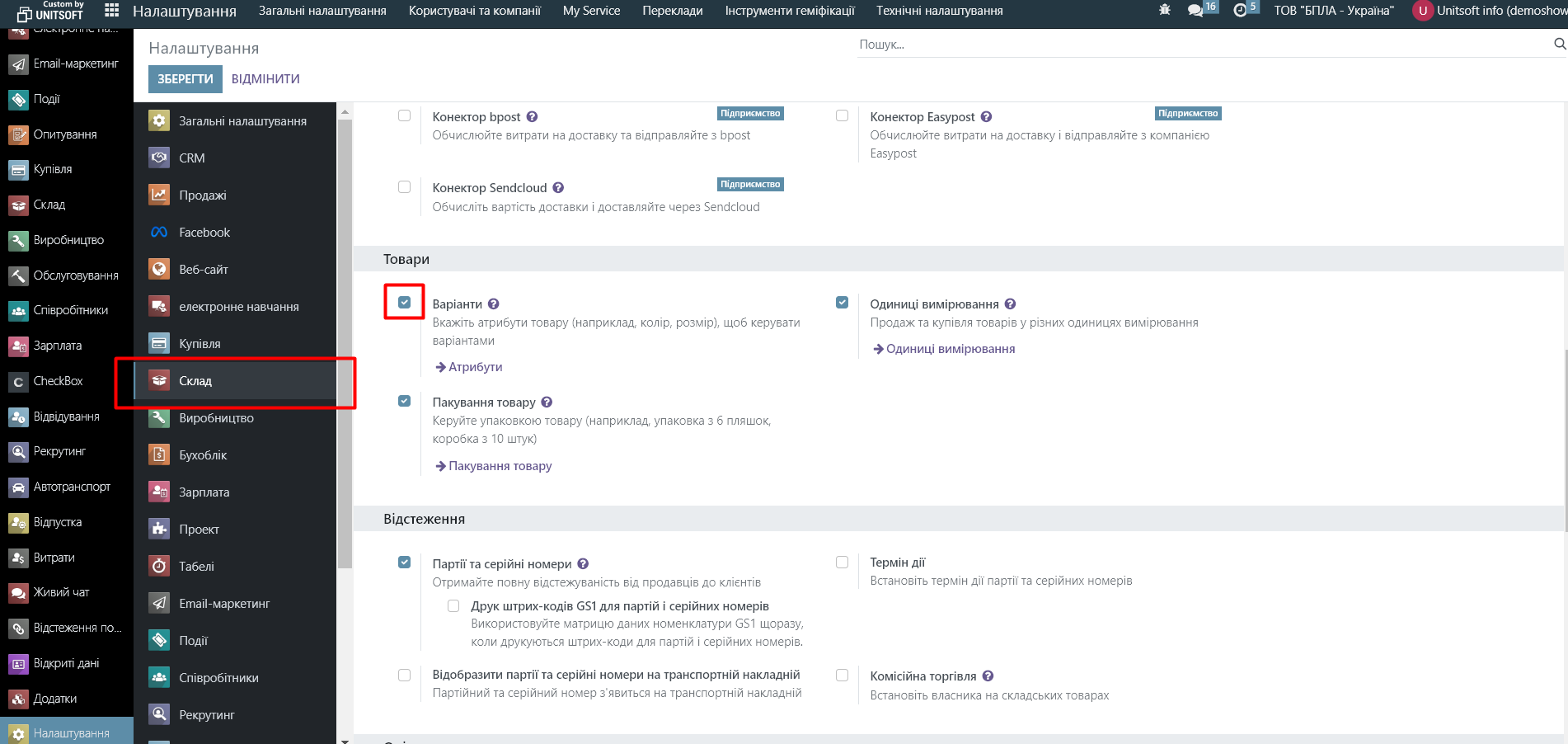Screen dimensions: 1568x744
Task: Click the Facebook icon in settings list
Action: [159, 233]
